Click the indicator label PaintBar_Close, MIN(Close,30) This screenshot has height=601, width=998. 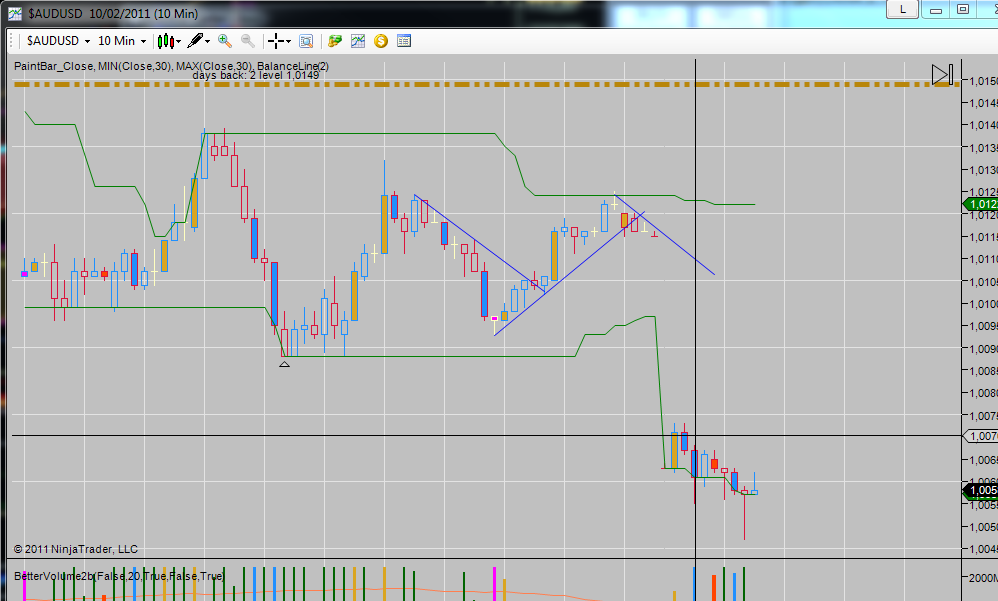pos(93,66)
